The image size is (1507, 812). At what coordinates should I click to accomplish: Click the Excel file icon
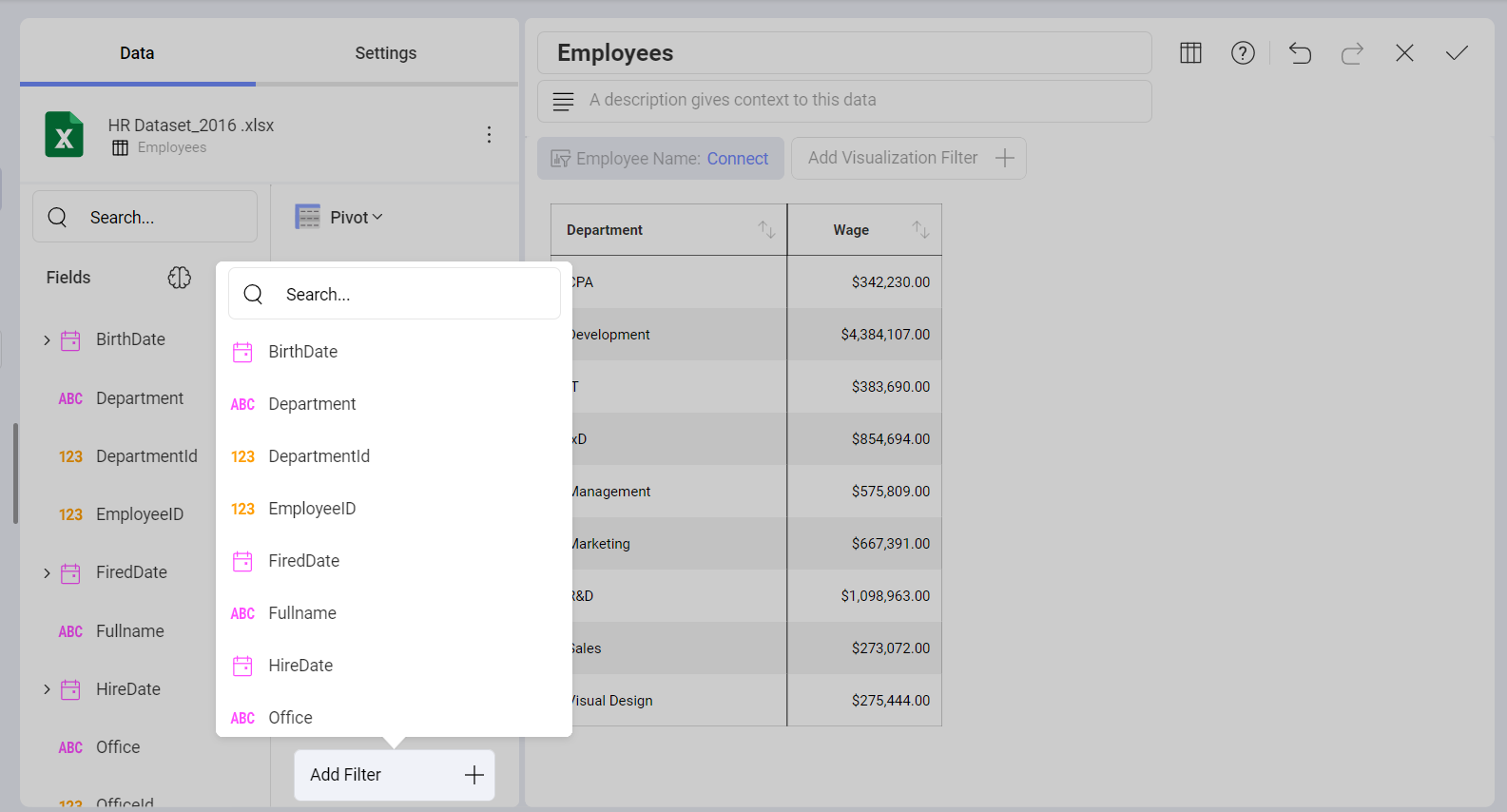click(x=64, y=135)
